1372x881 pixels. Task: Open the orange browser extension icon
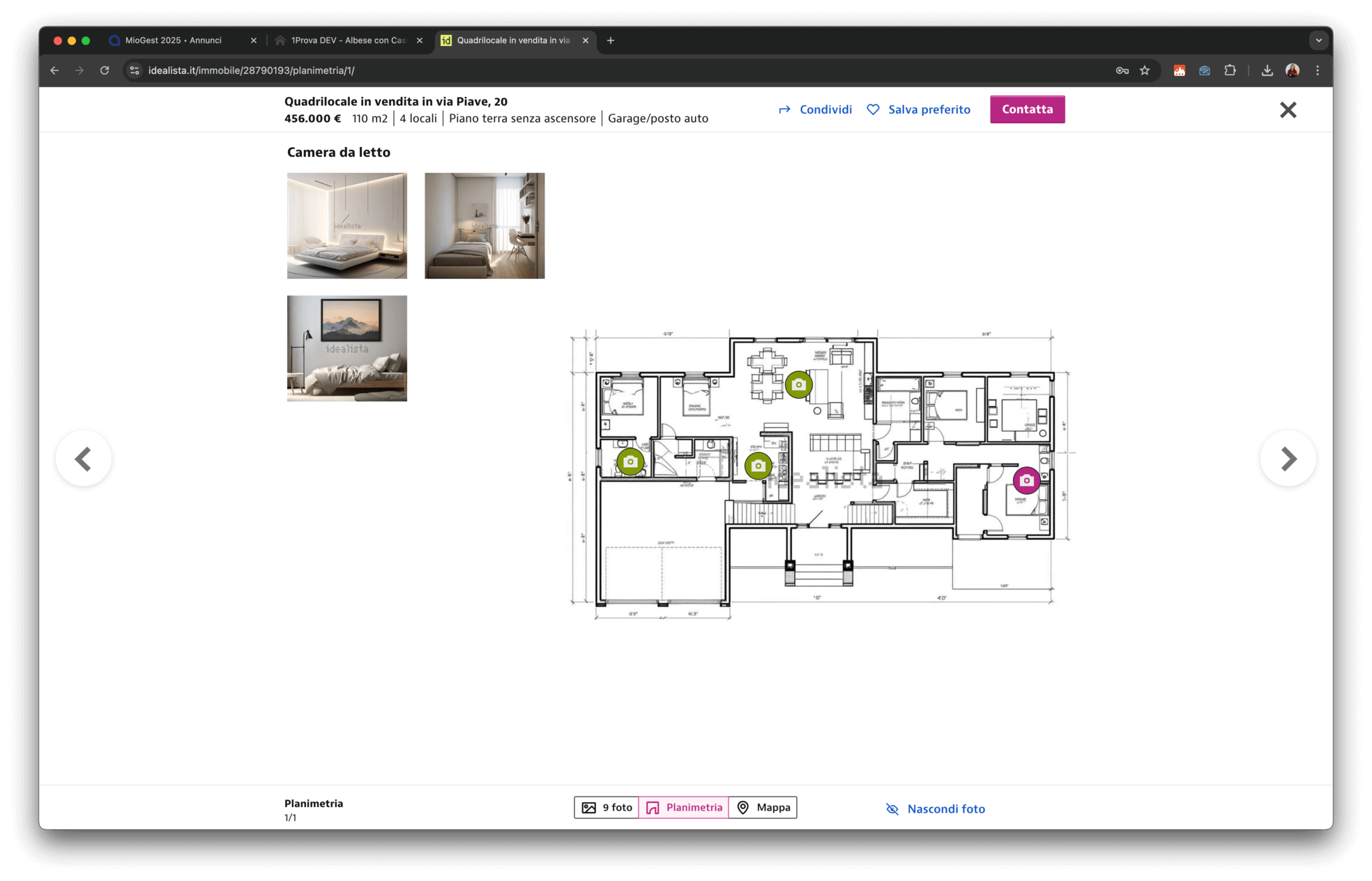1179,70
